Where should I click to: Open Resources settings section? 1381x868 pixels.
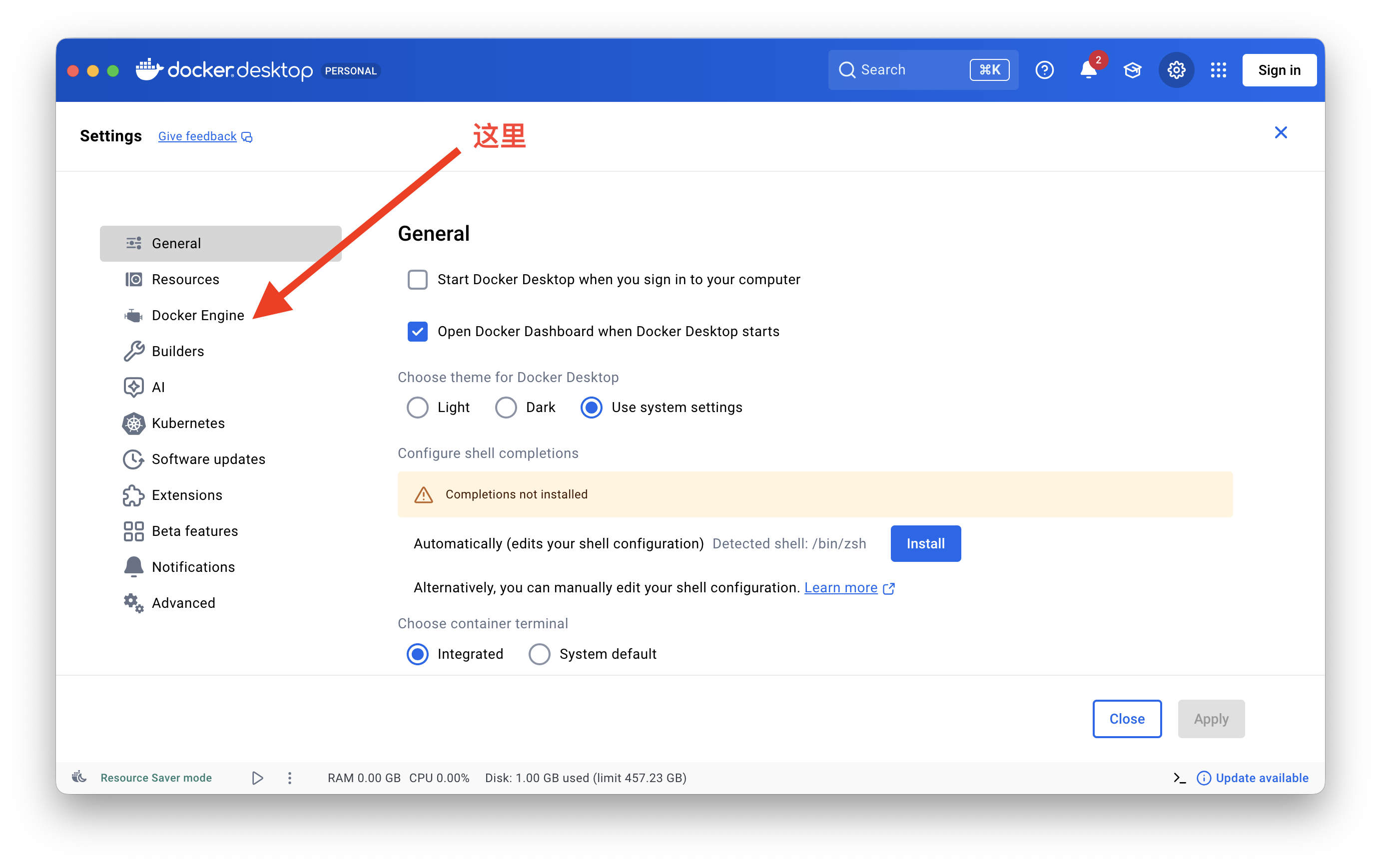pos(185,279)
